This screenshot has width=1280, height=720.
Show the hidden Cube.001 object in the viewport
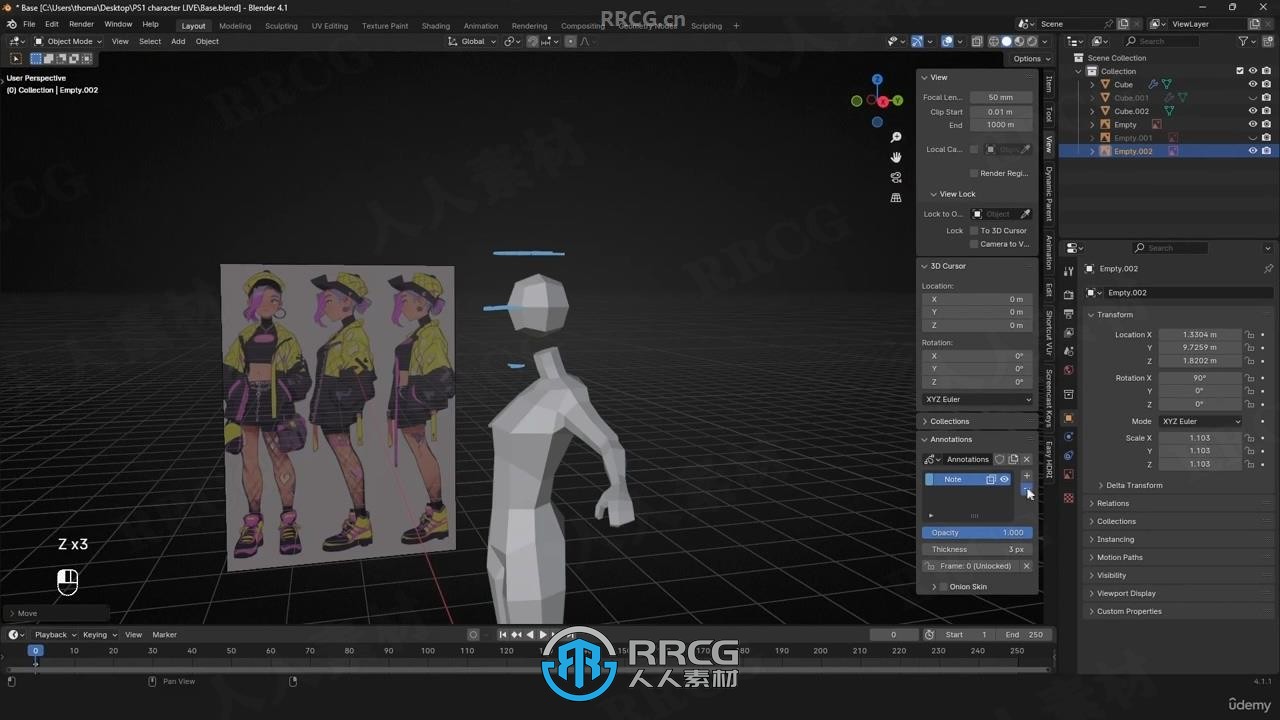1252,98
